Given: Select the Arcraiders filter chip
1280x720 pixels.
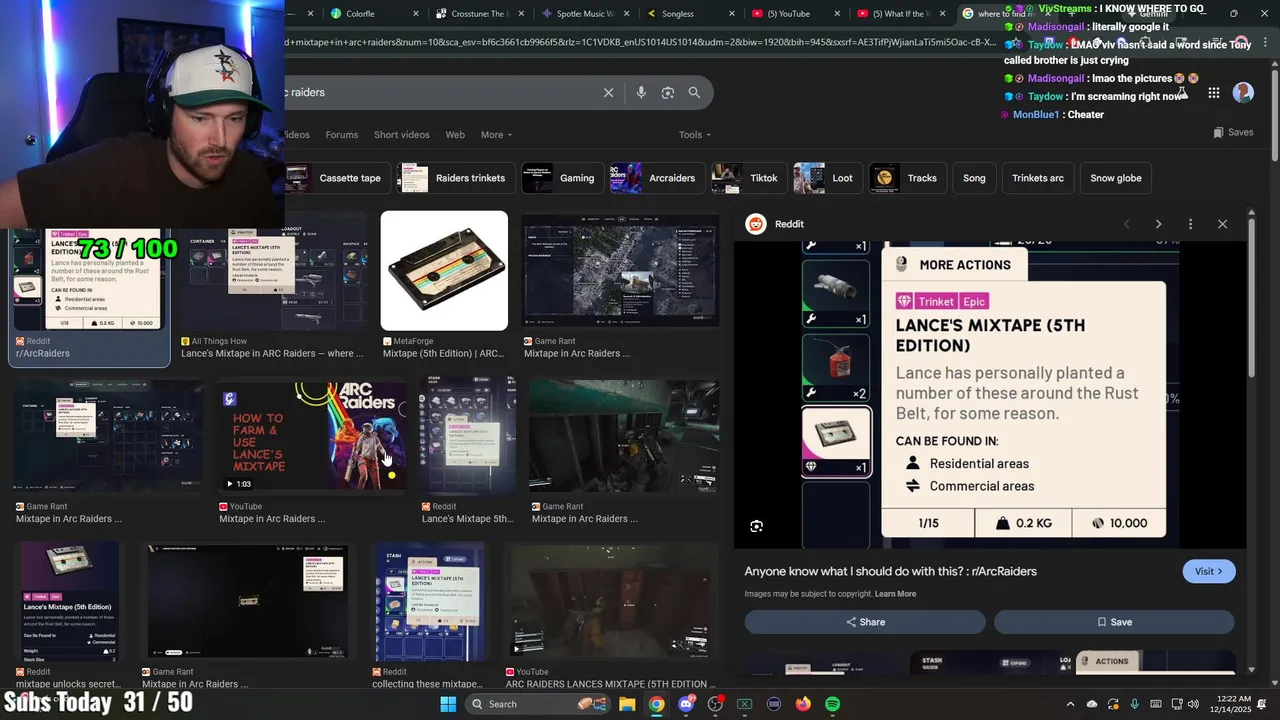Looking at the screenshot, I should 657,178.
